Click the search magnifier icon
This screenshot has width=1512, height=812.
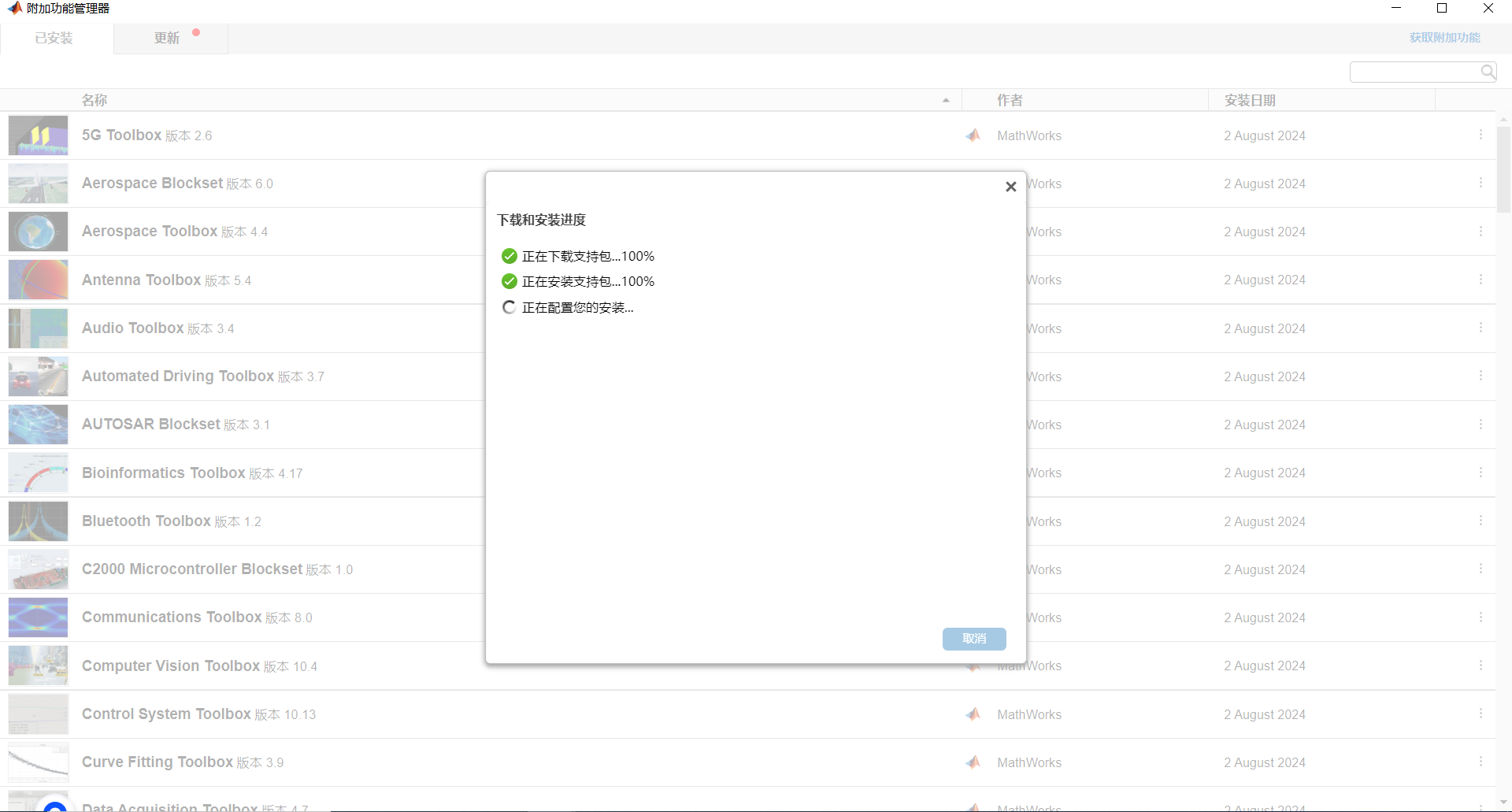[1488, 72]
